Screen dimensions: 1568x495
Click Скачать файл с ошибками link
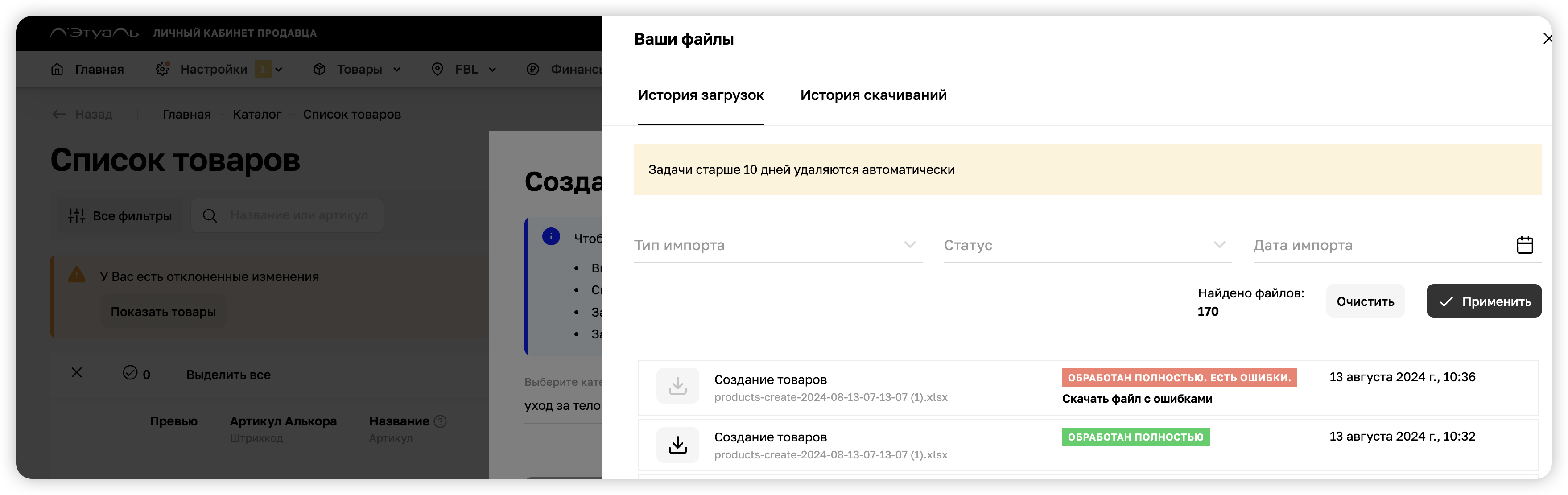click(x=1136, y=398)
